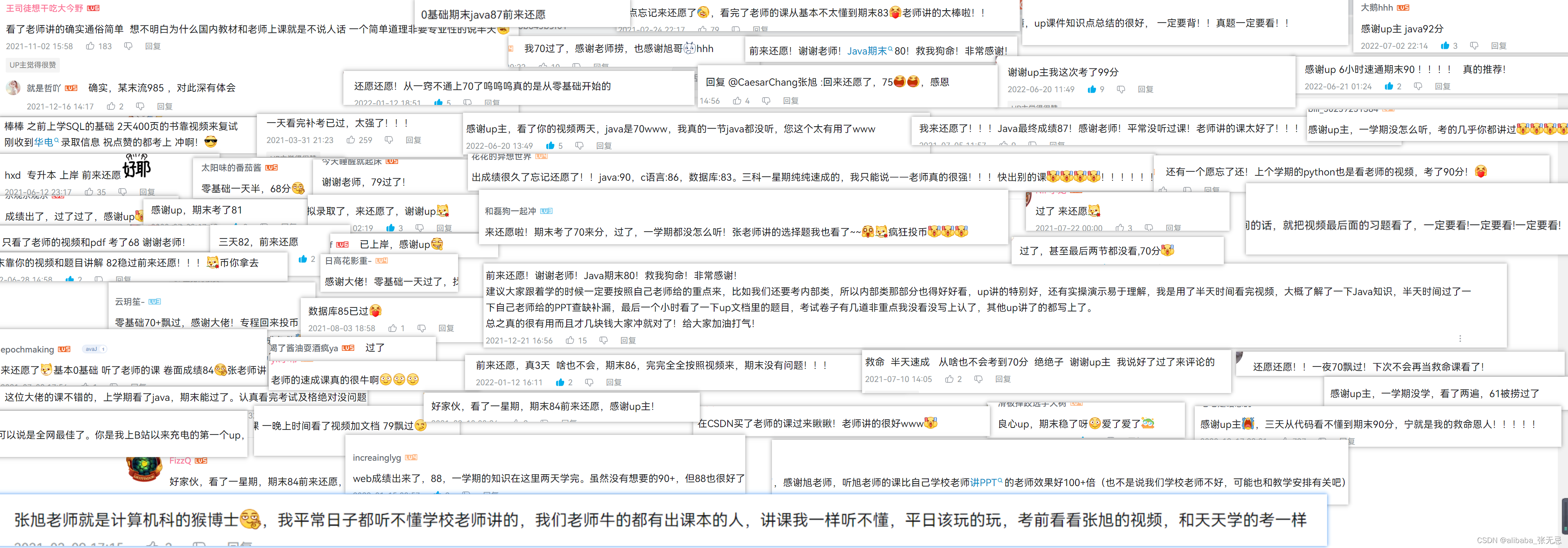Like the comment showing 183 likes
Viewport: 1568px width, 548px height.
[91, 46]
